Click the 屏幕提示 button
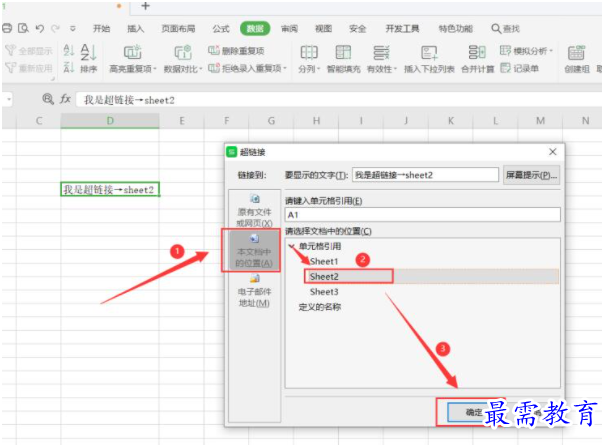The image size is (606, 445). (x=531, y=175)
